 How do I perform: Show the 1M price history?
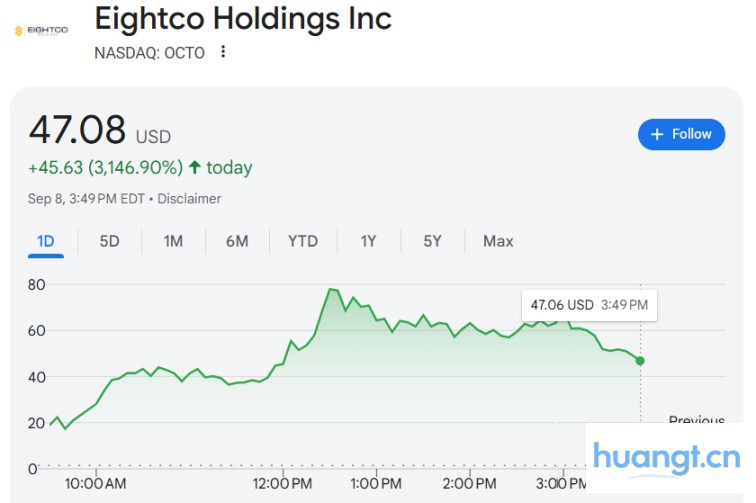(x=173, y=241)
